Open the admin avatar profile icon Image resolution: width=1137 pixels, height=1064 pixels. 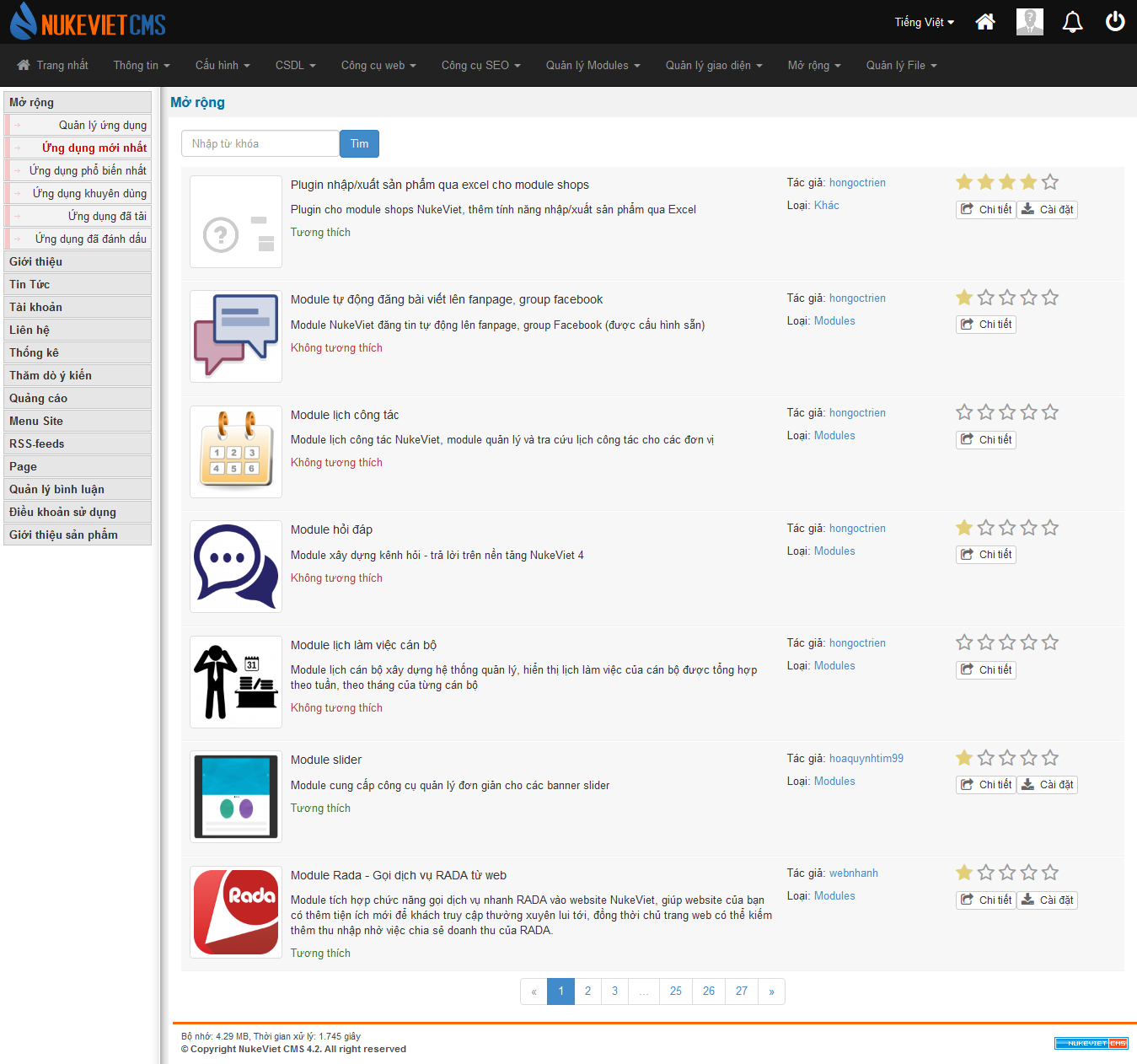point(1030,22)
